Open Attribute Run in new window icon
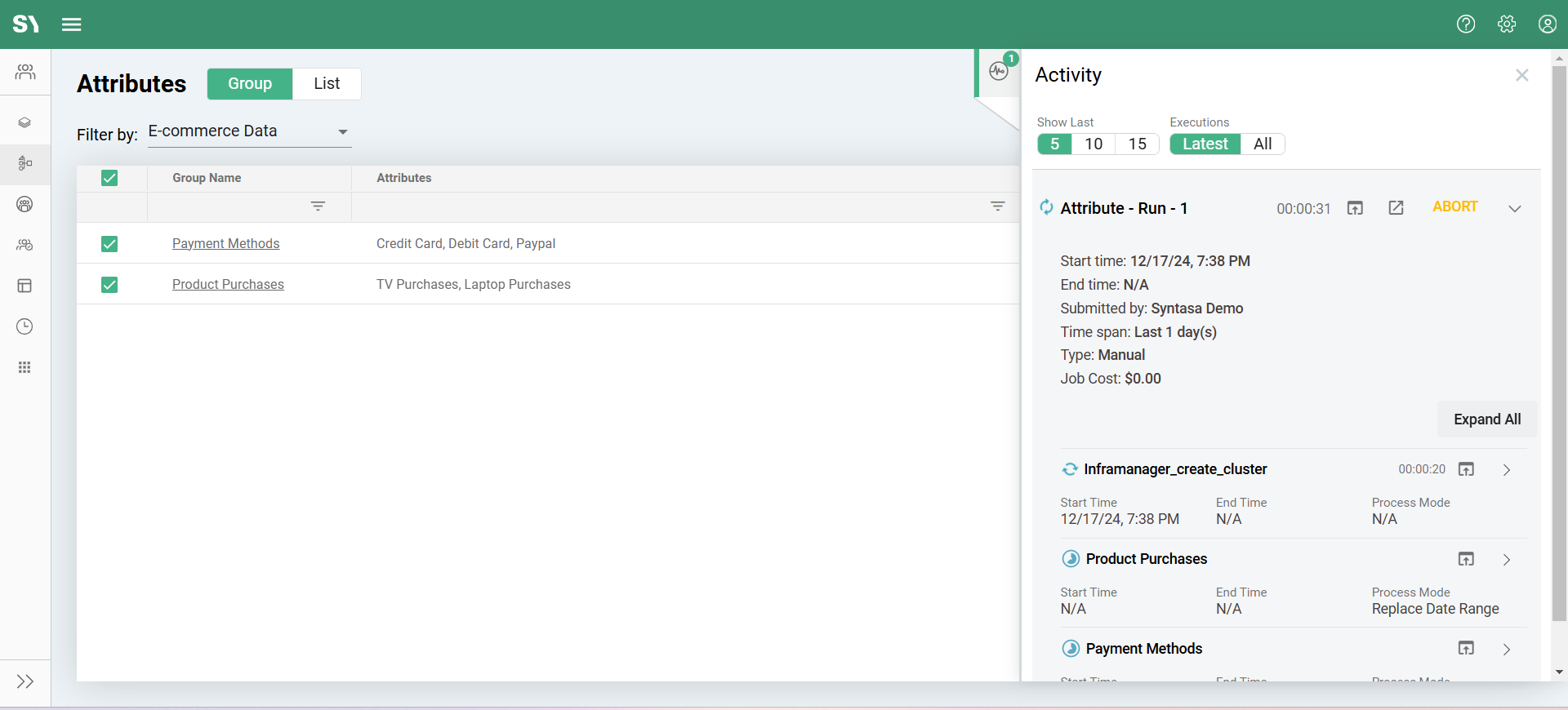 point(1396,208)
